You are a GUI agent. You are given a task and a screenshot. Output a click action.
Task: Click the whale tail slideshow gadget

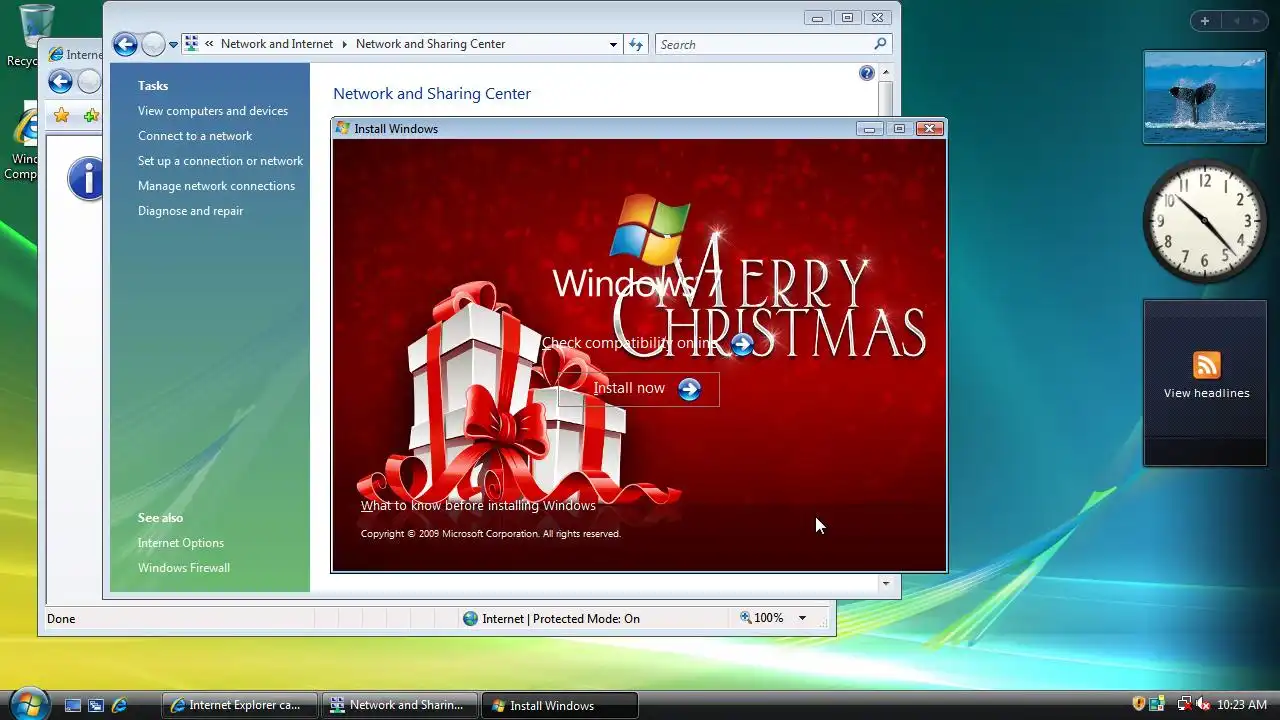[x=1205, y=97]
